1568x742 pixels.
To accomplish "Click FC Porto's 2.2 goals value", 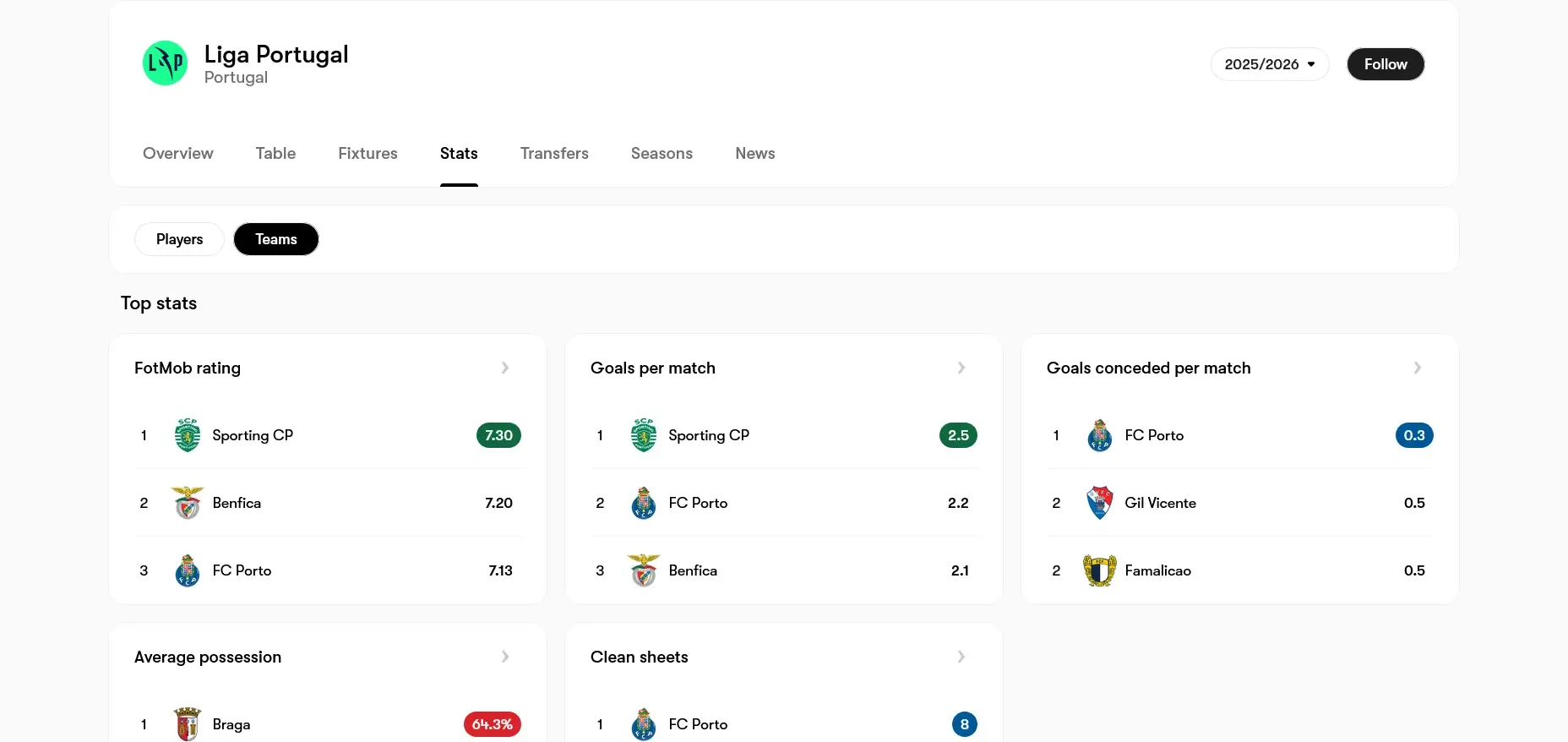I will point(958,503).
